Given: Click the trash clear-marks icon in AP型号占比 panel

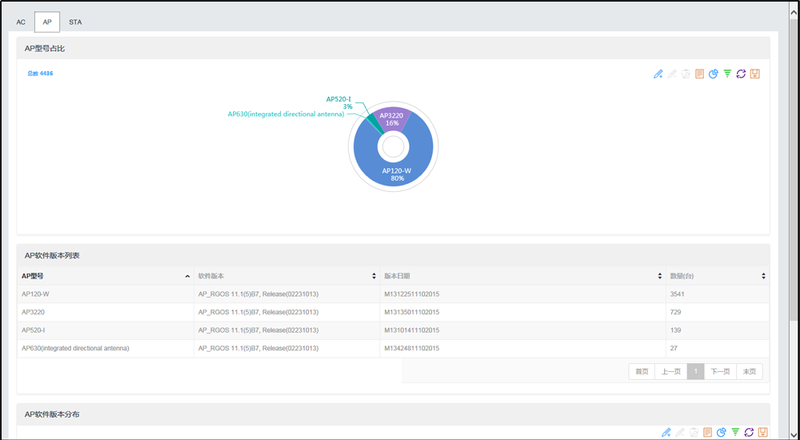Looking at the screenshot, I should [686, 74].
